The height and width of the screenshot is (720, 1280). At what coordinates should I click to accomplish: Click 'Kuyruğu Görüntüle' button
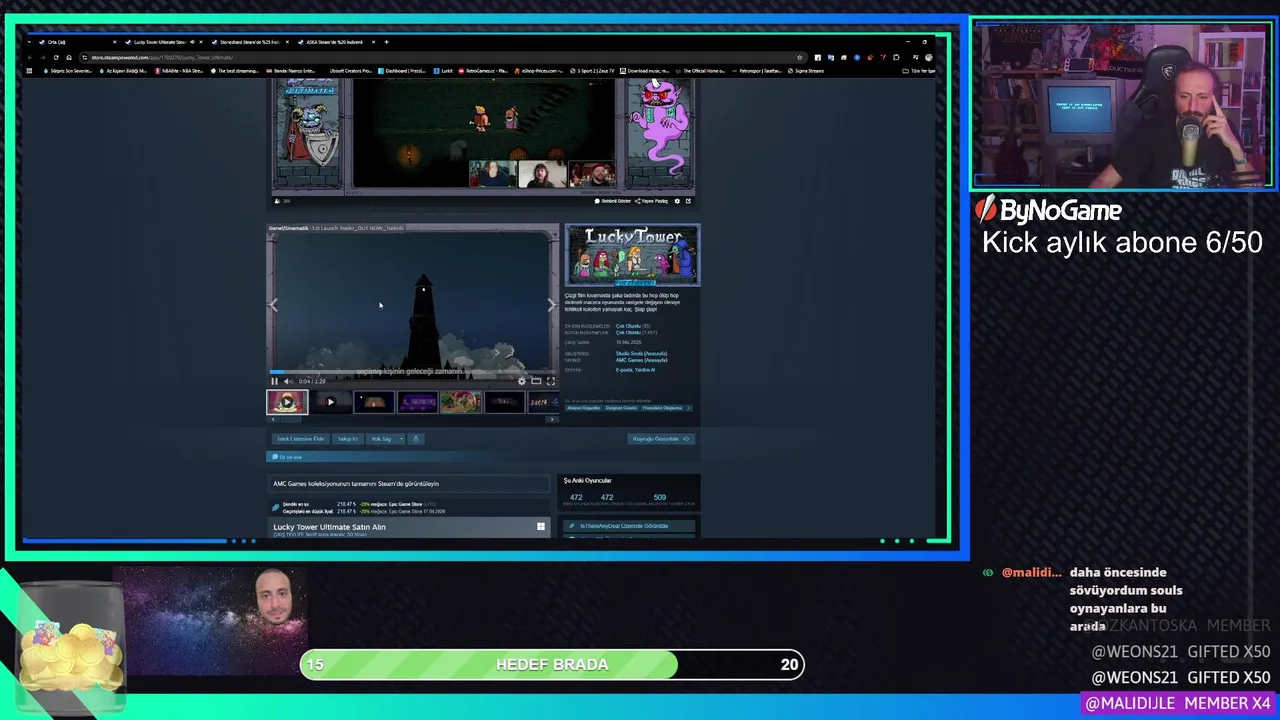coord(661,439)
